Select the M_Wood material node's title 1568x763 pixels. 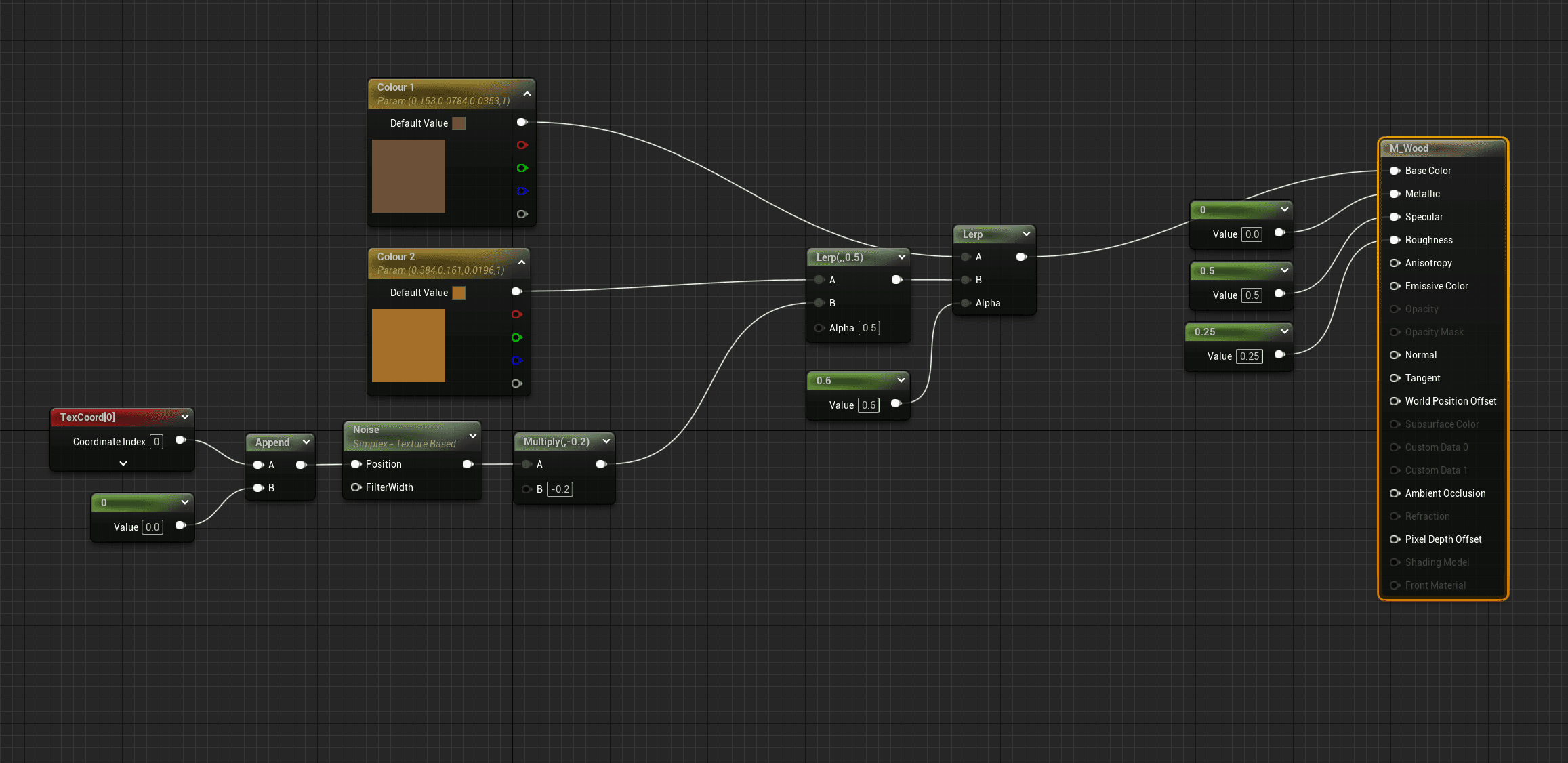point(1409,148)
